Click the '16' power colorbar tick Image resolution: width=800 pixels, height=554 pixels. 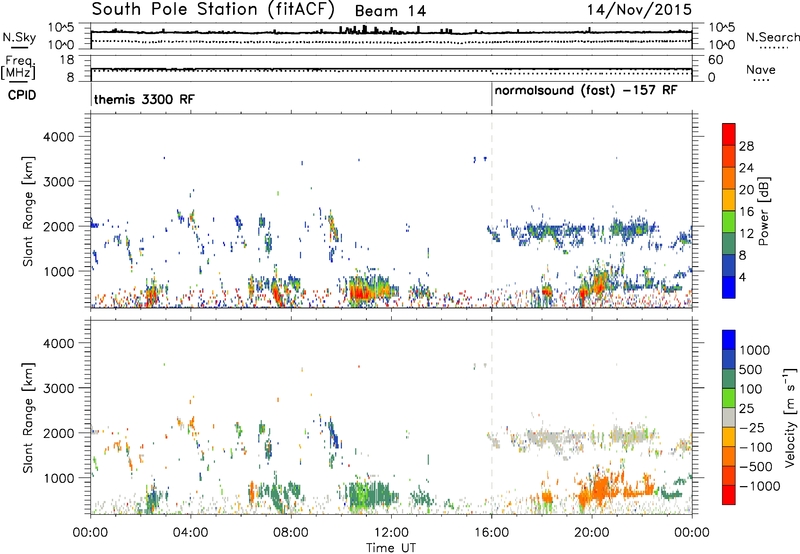tap(746, 212)
